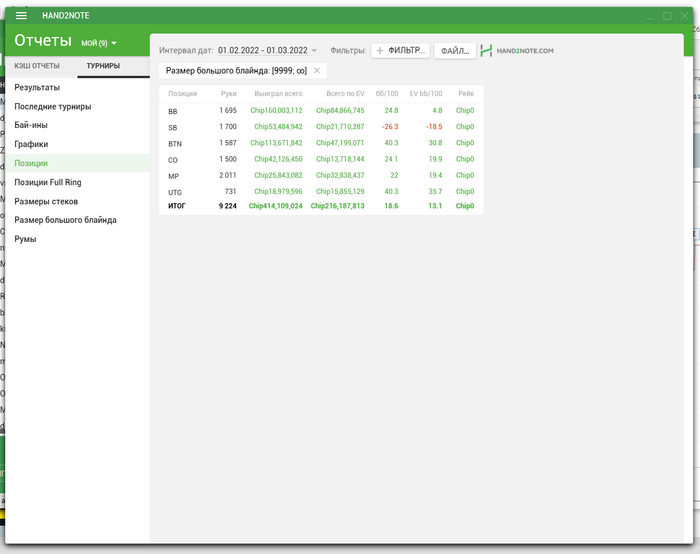
Task: Maximize the Hand2Note window
Action: click(x=667, y=16)
